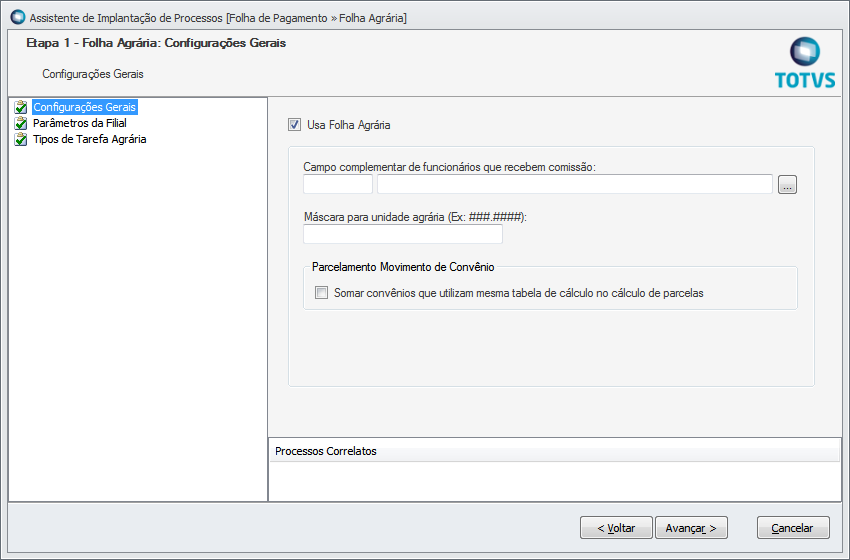Viewport: 850px width, 560px height.
Task: Click the Parcelamento Movimento de Convênio group label
Action: tap(403, 267)
